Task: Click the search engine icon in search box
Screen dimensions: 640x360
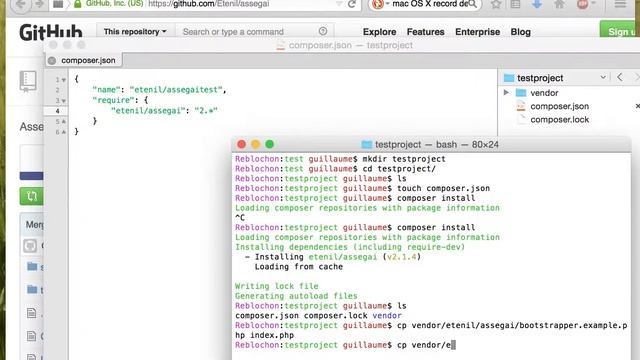Action: pyautogui.click(x=378, y=4)
